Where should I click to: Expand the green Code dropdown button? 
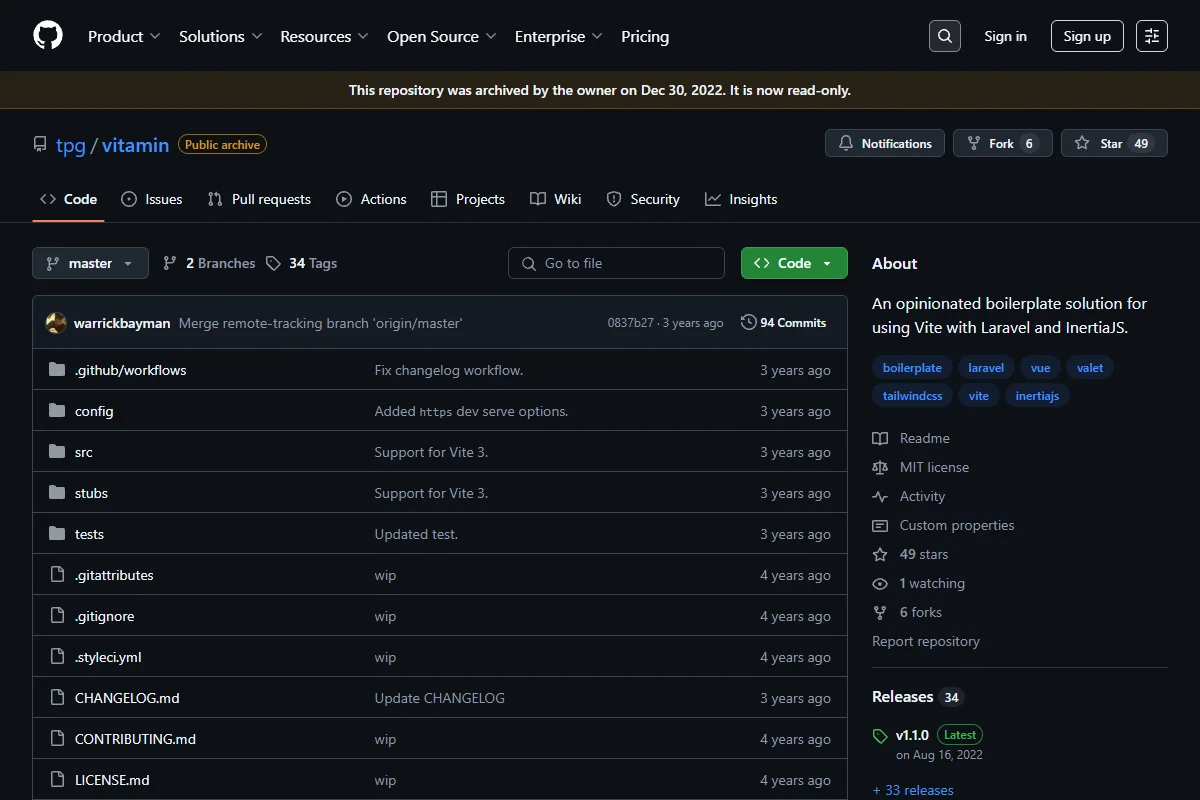(x=794, y=263)
